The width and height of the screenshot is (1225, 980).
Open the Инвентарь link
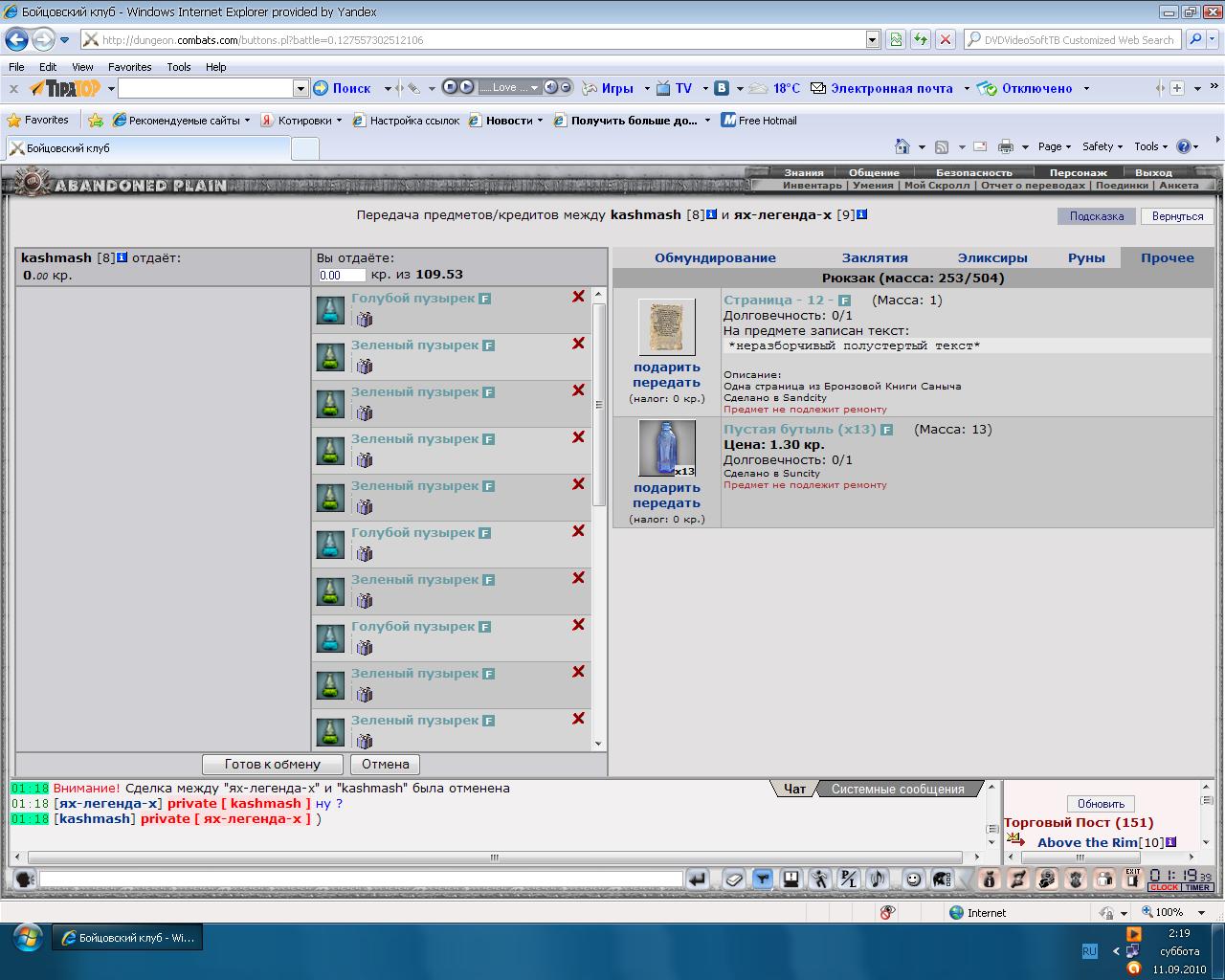(813, 185)
